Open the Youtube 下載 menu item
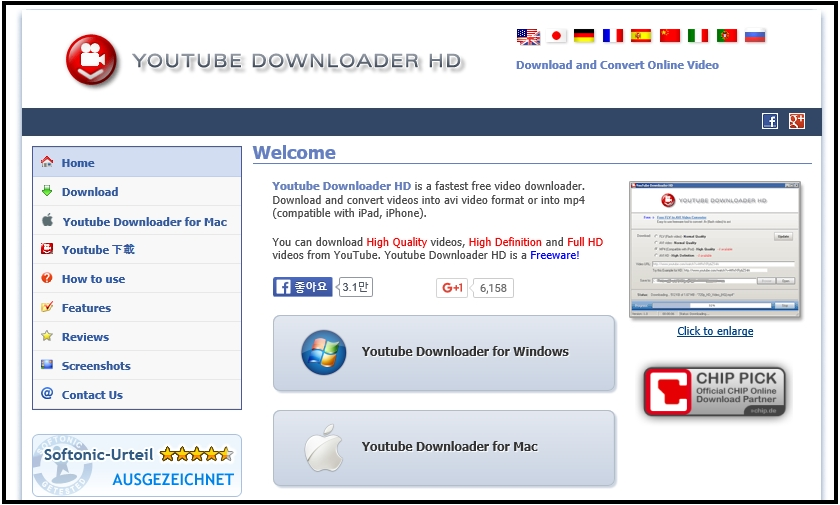Viewport: 840px width, 505px height. [x=137, y=250]
